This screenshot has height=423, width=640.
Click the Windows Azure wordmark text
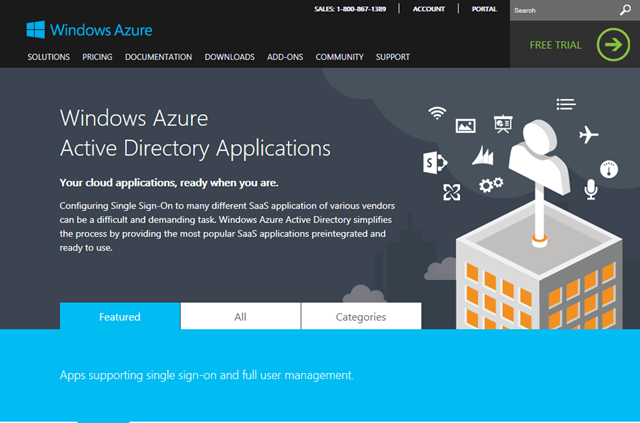point(101,30)
